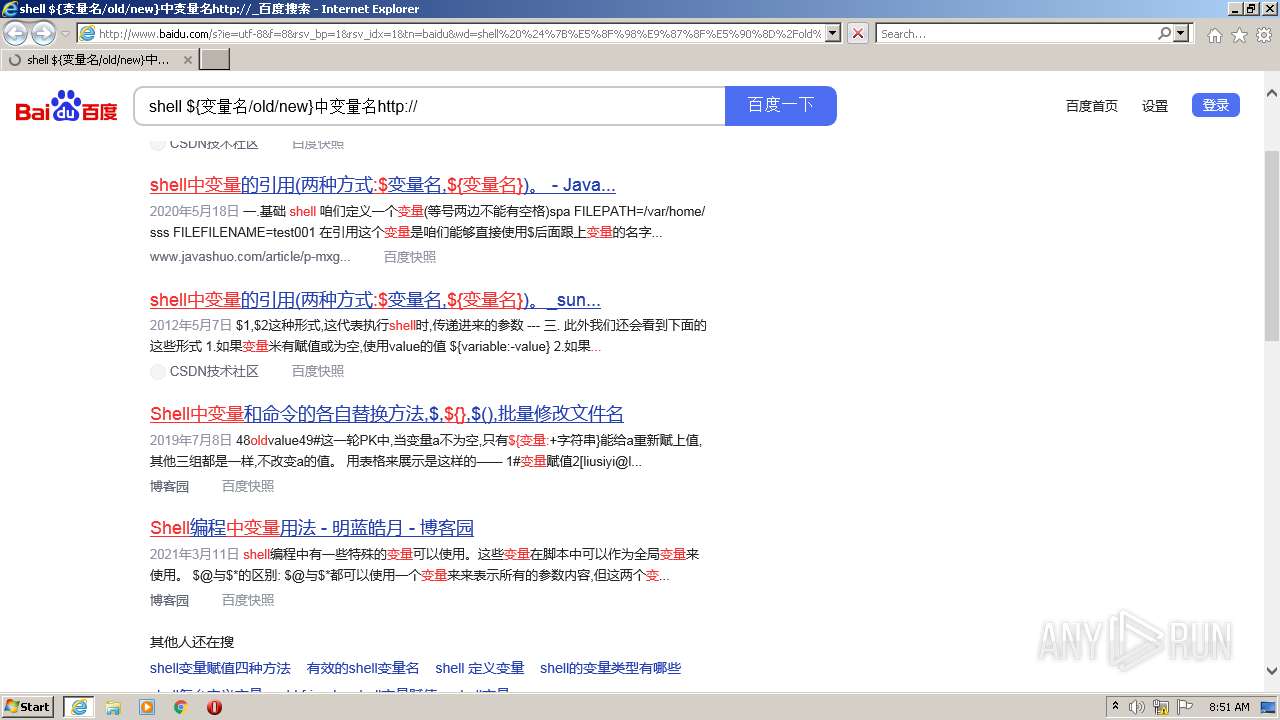Screen dimensions: 1280x720
Task: Click CSDN技术社区 source under the 2012 result
Action: click(x=214, y=371)
